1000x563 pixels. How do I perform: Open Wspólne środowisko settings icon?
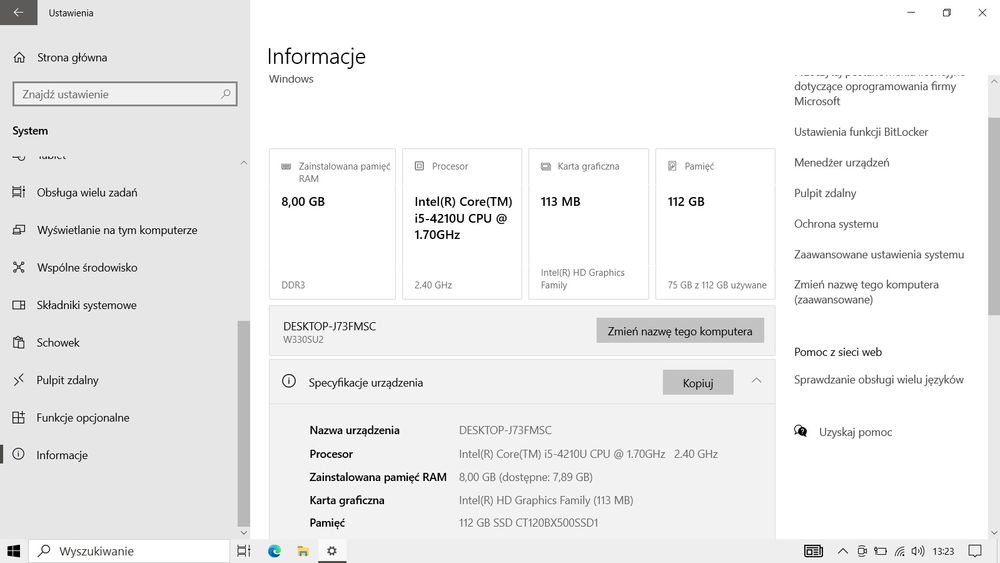[18, 268]
